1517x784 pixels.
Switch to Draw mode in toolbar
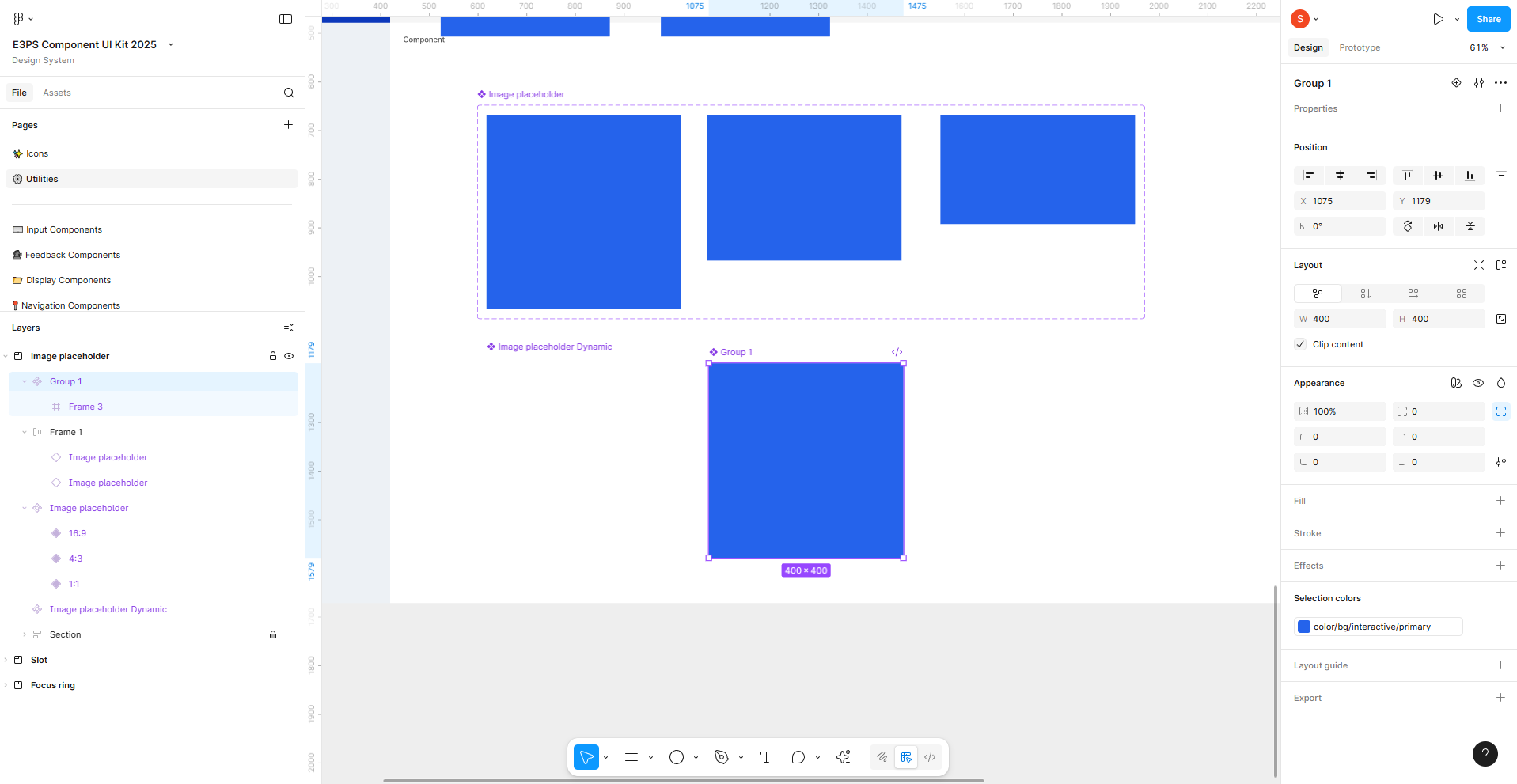click(x=882, y=757)
